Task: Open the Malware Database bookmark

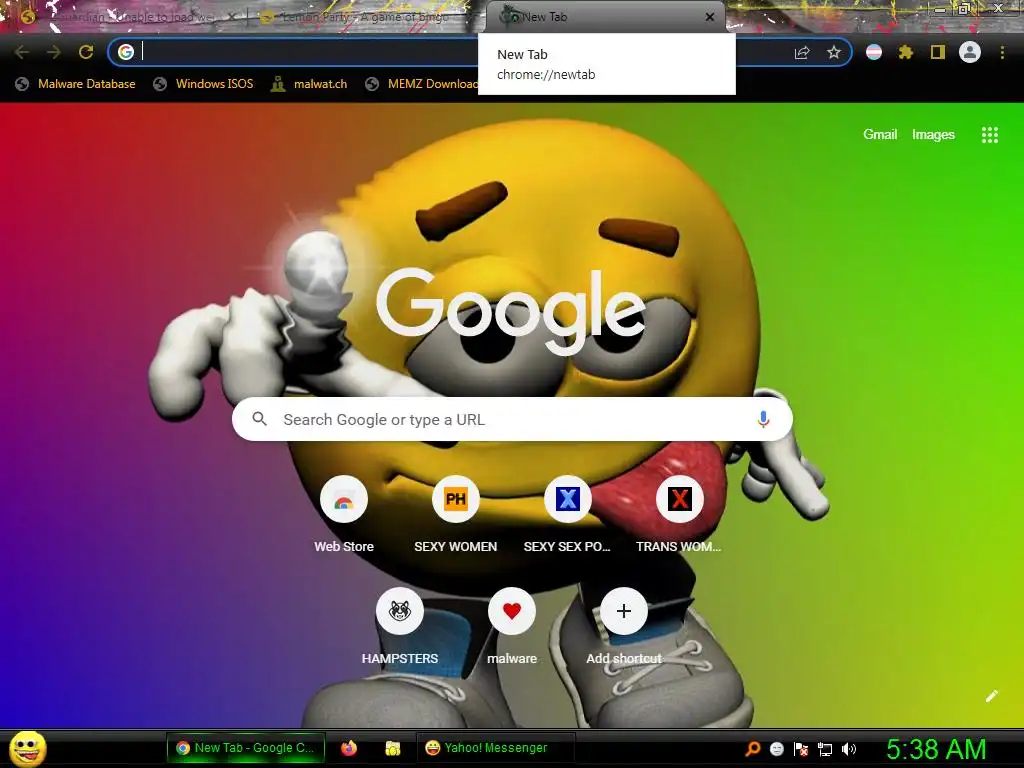Action: [x=75, y=84]
